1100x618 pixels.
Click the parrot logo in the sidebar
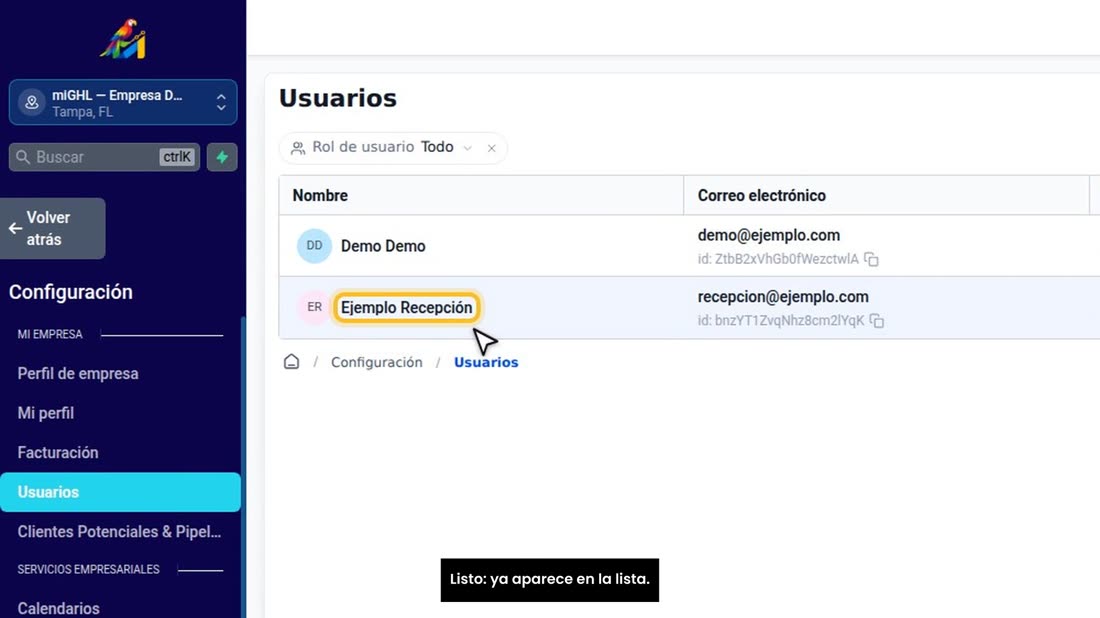click(x=123, y=39)
